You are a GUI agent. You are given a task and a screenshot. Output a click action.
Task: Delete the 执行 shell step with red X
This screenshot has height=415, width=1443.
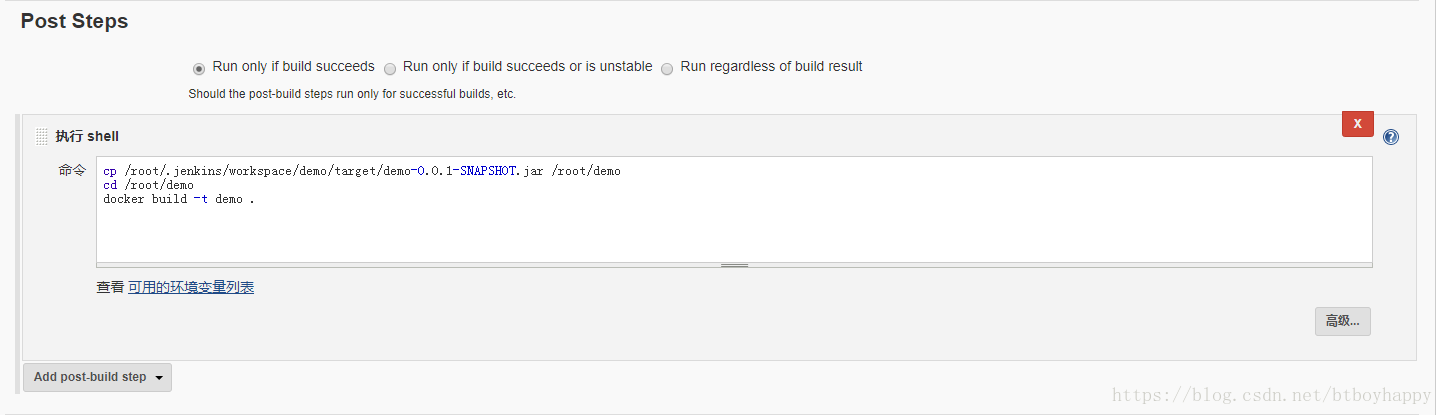point(1357,124)
